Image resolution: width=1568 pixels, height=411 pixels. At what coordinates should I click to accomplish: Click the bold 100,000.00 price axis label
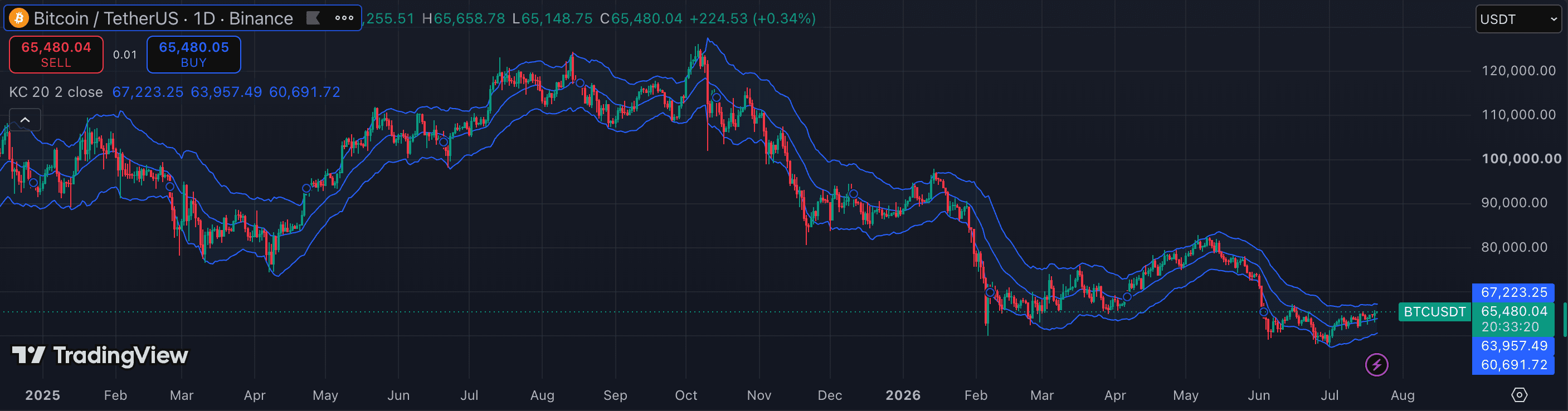[1521, 159]
